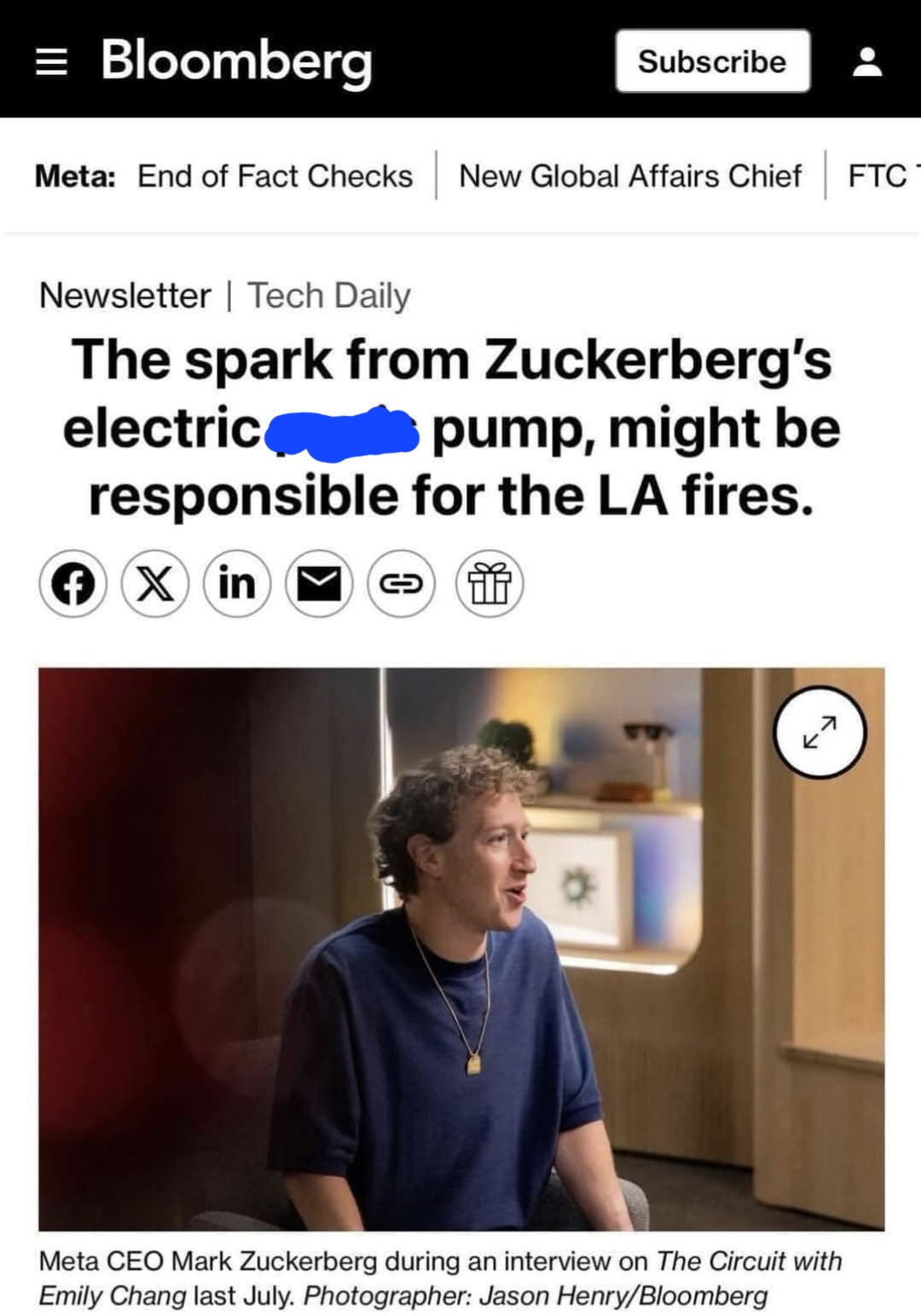Share the article on LinkedIn
The width and height of the screenshot is (921, 1316).
click(236, 585)
